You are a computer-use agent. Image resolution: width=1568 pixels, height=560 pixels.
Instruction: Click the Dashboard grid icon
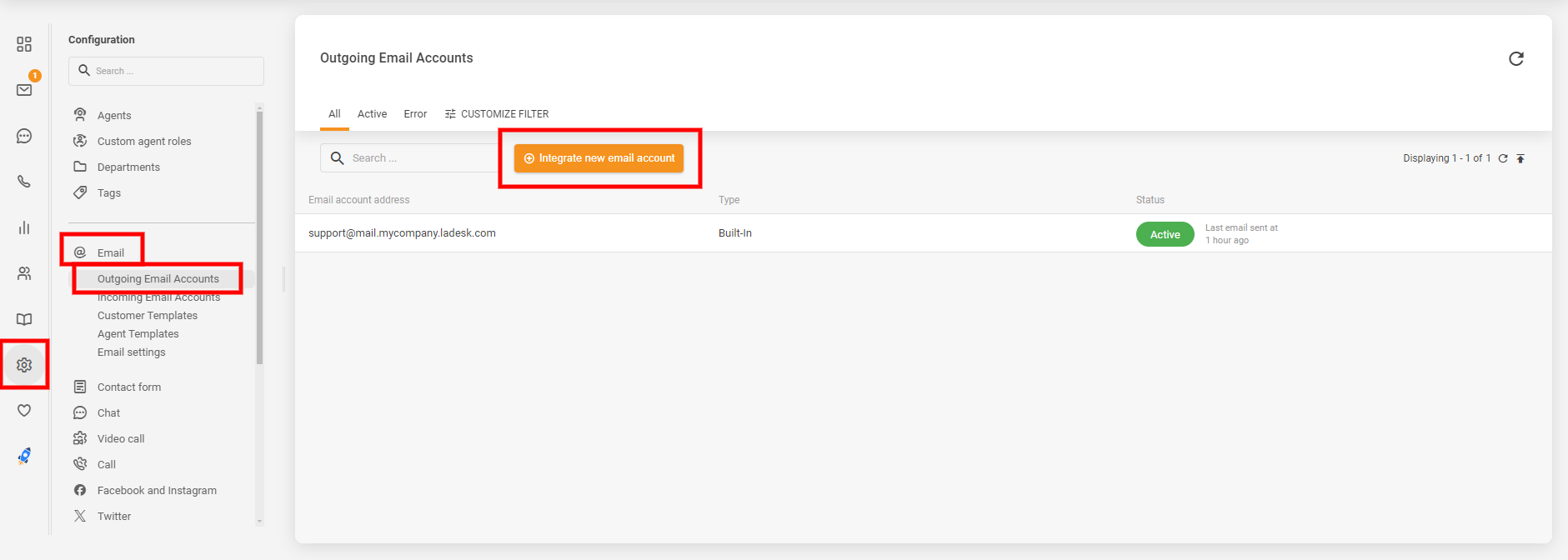point(24,44)
